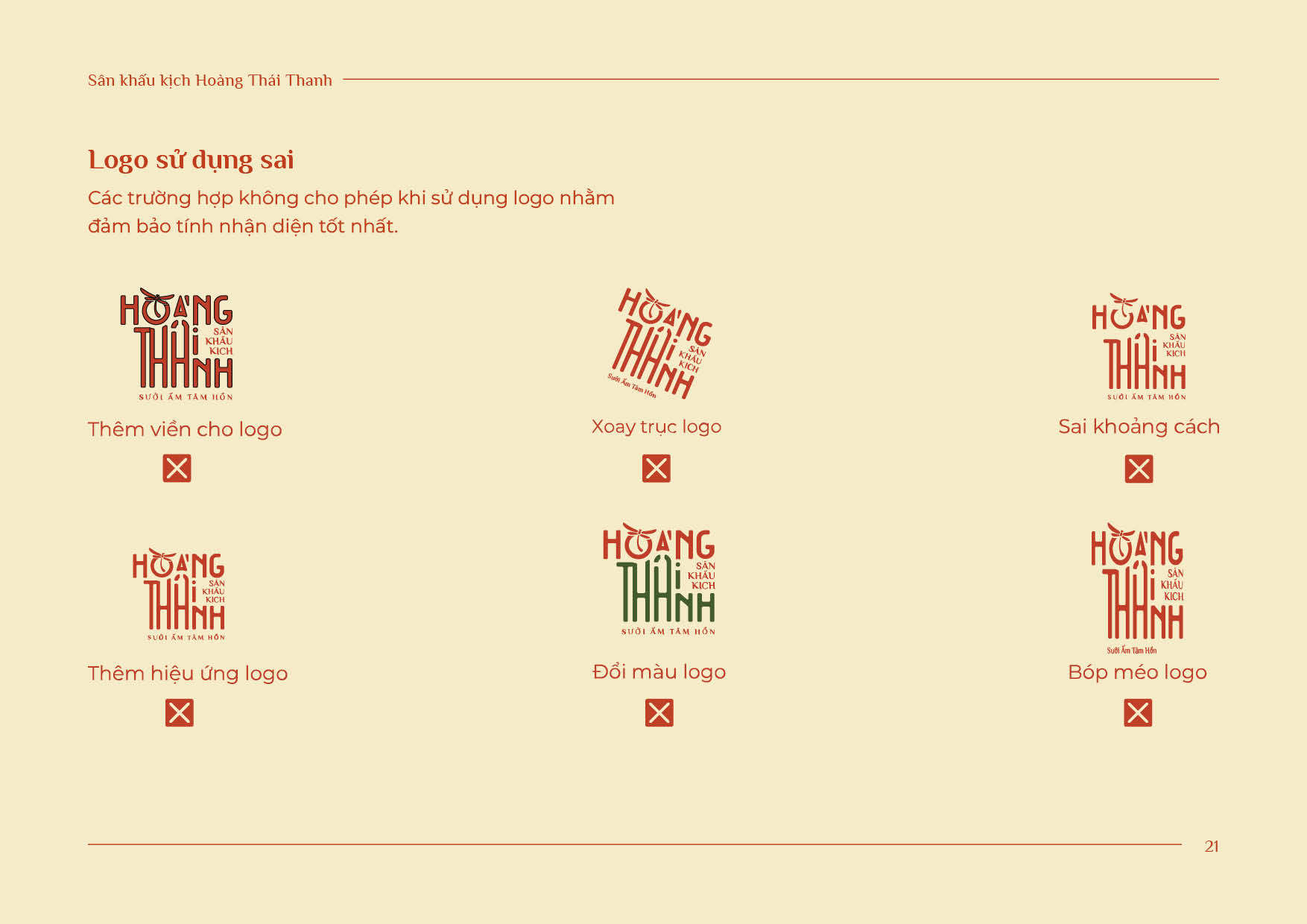Click the caption Sai khoảng cách
This screenshot has width=1307, height=924.
click(x=1139, y=427)
